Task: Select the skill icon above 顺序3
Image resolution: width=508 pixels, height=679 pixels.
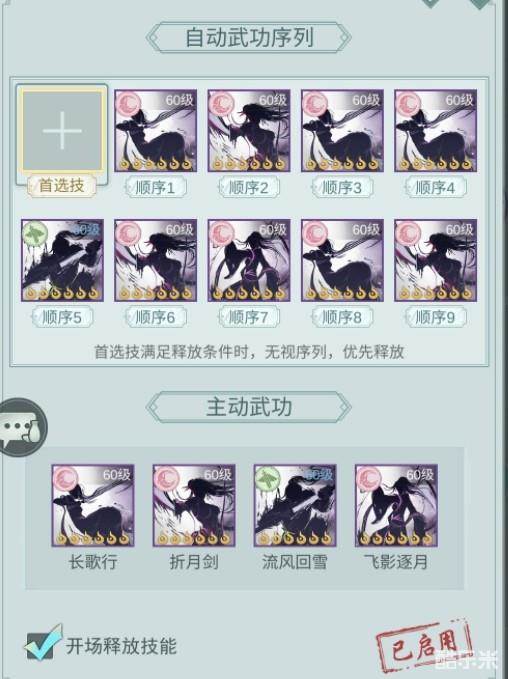Action: [x=342, y=130]
